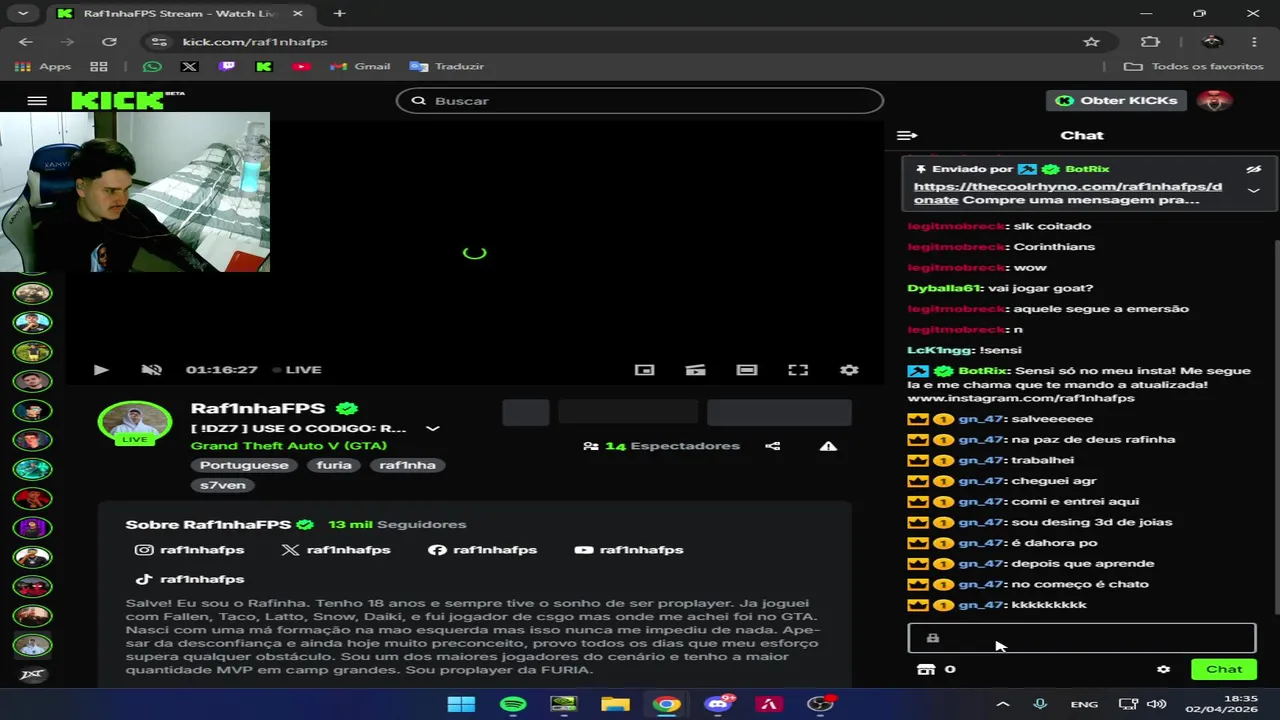The height and width of the screenshot is (720, 1280).
Task: Select the raf1nha tag
Action: 407,465
